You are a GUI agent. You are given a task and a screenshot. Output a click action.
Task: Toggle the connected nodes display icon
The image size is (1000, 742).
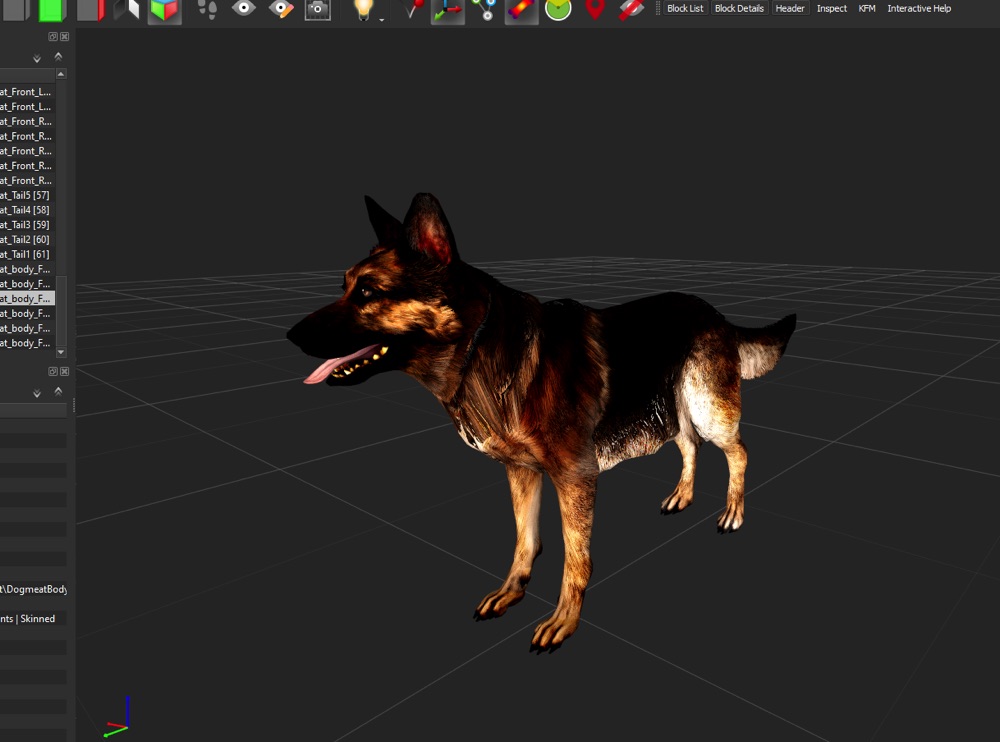point(485,10)
